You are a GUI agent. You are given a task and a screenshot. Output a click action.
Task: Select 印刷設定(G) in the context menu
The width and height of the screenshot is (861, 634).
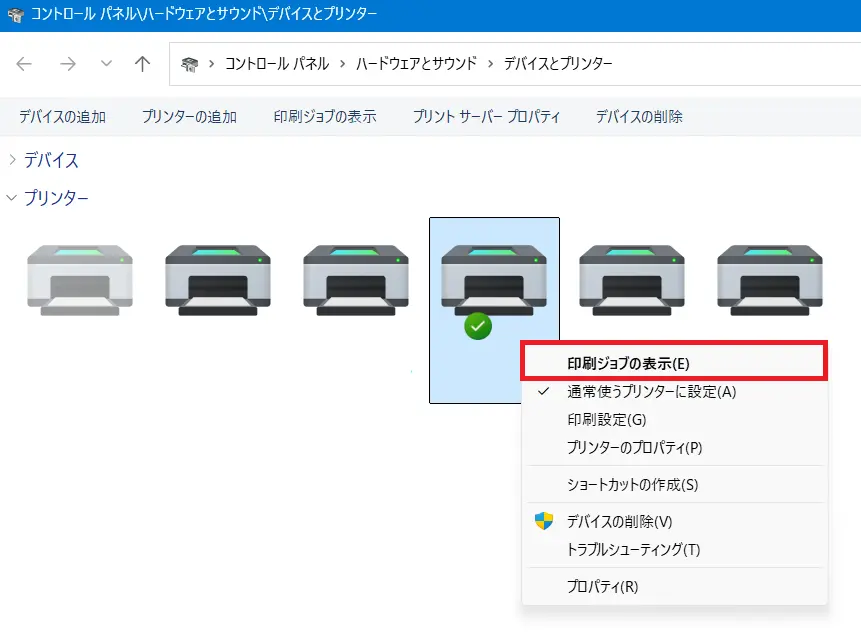606,420
